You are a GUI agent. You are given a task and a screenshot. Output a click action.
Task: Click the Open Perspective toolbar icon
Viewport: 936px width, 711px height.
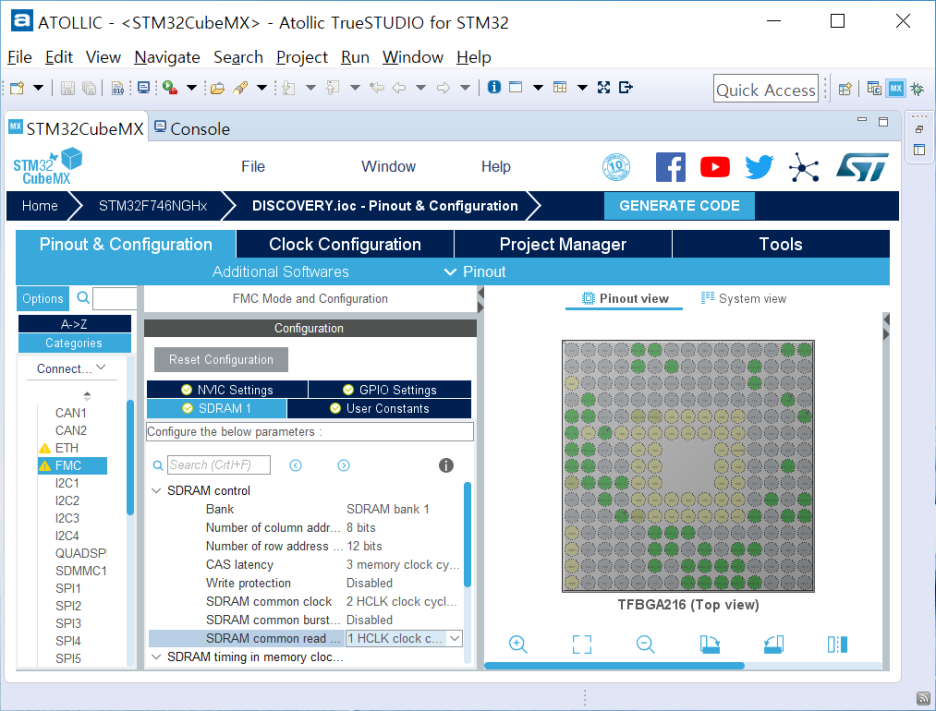pos(845,89)
